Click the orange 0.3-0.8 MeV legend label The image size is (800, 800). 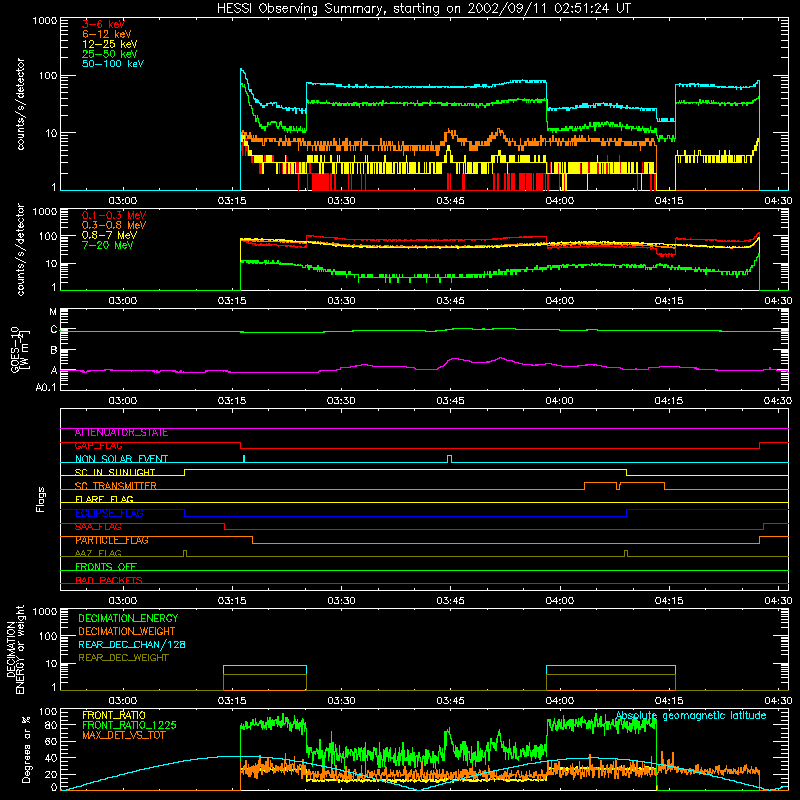click(113, 225)
